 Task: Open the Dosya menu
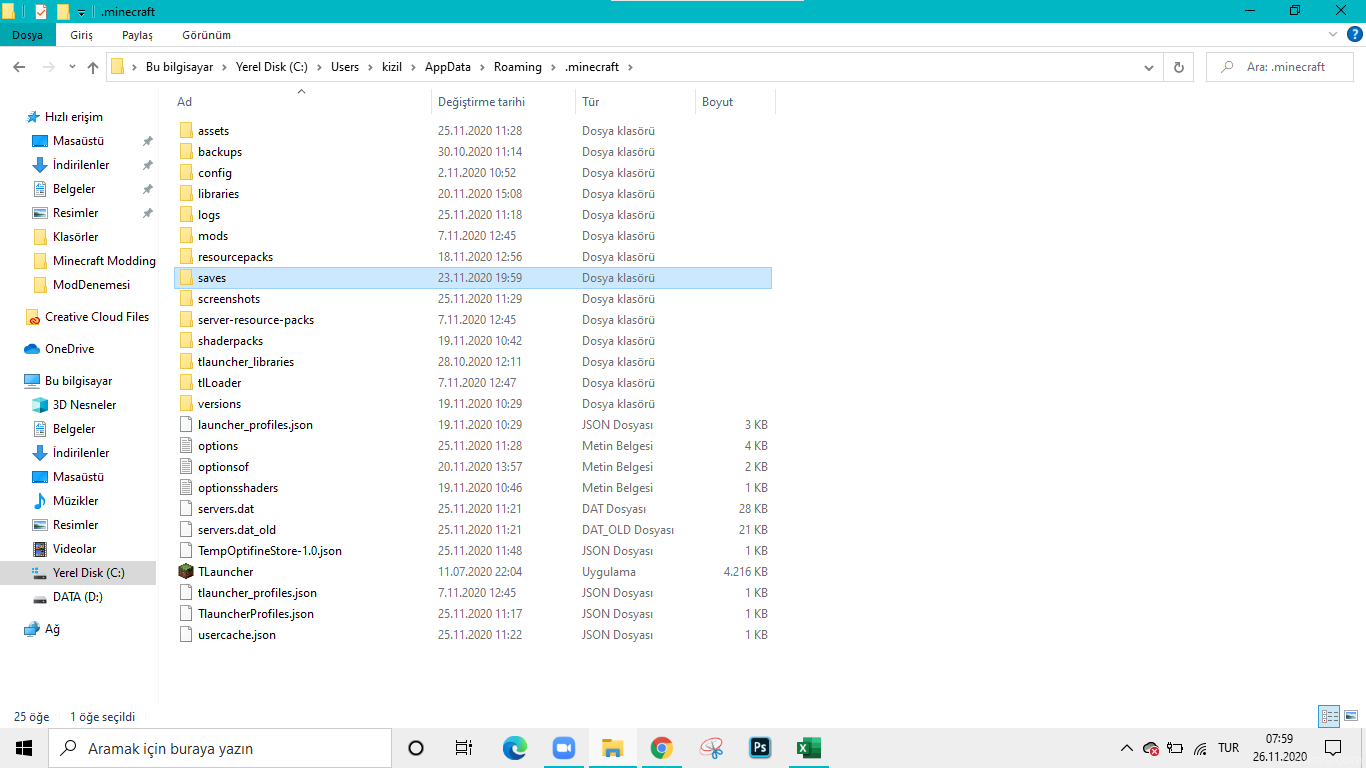pyautogui.click(x=27, y=35)
